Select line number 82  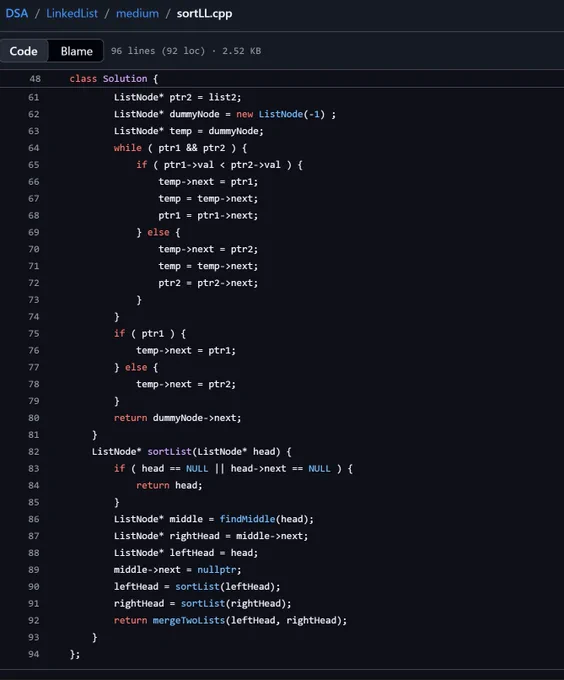click(33, 451)
